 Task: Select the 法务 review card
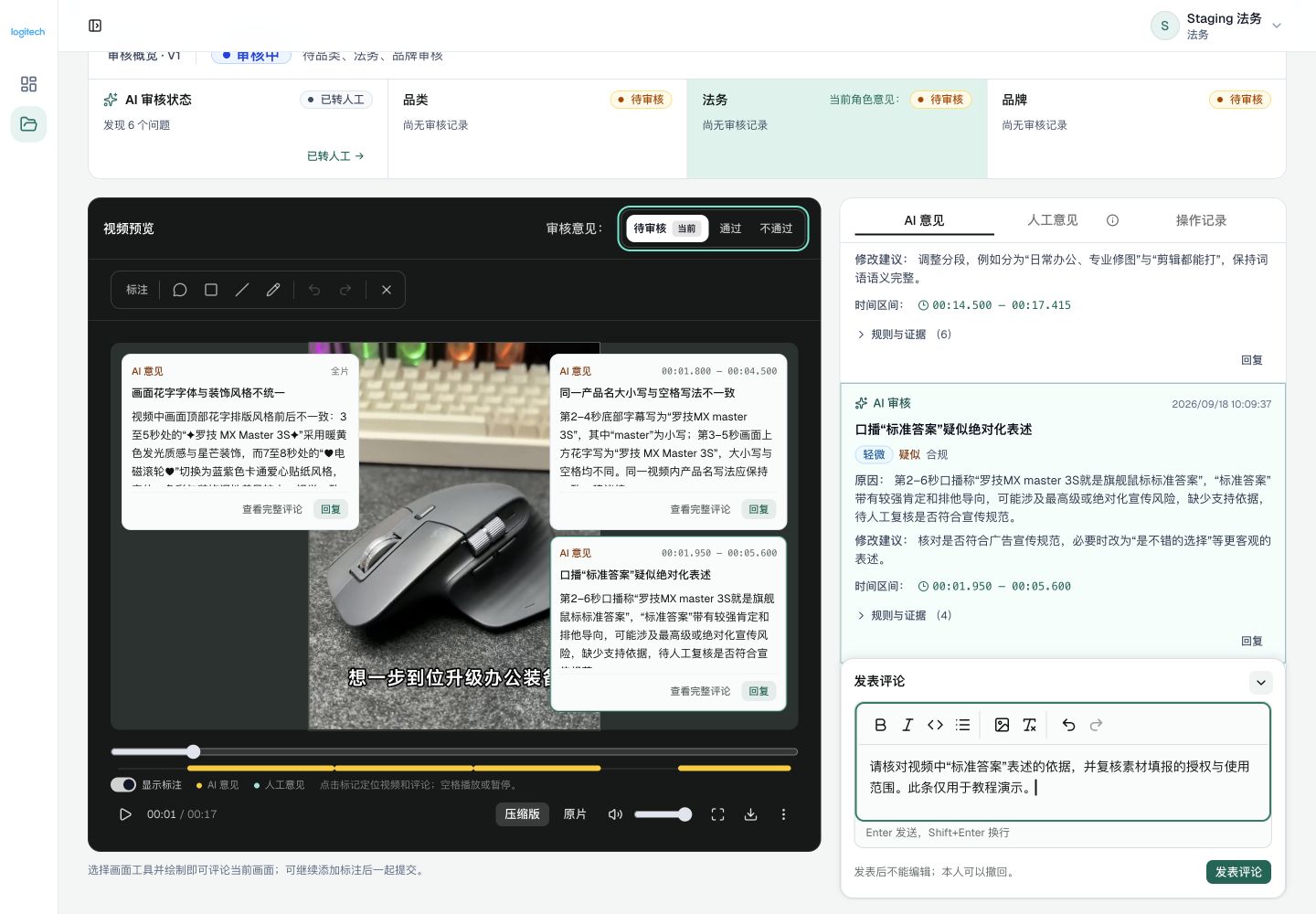pyautogui.click(x=837, y=128)
